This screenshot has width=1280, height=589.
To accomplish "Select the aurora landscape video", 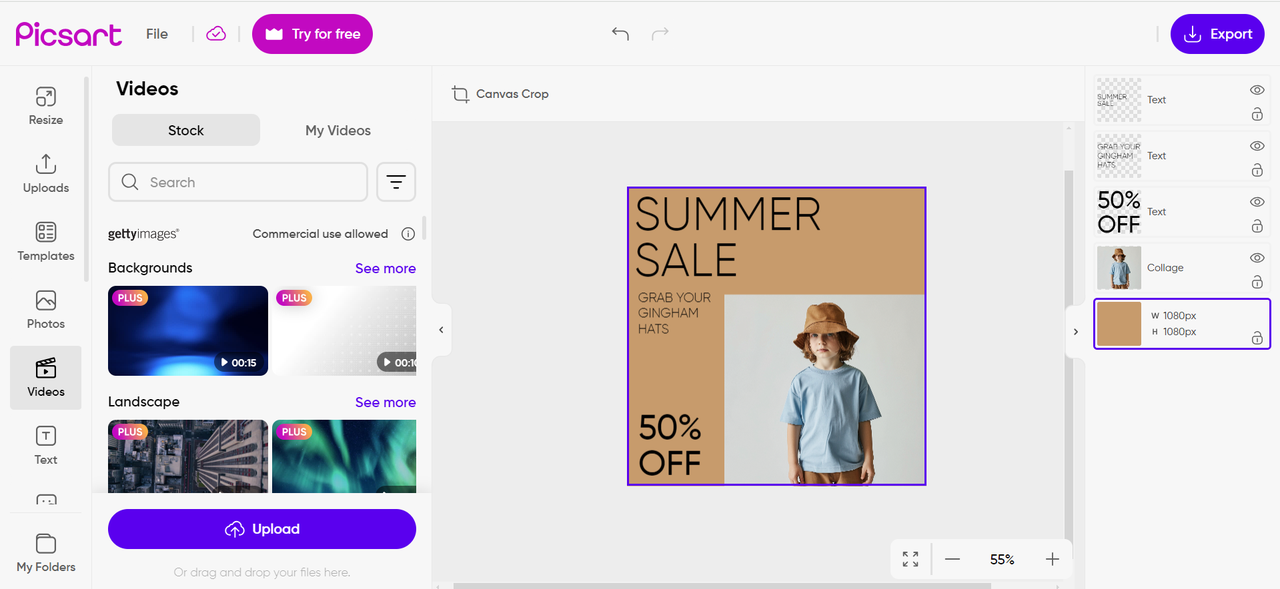I will (x=344, y=456).
